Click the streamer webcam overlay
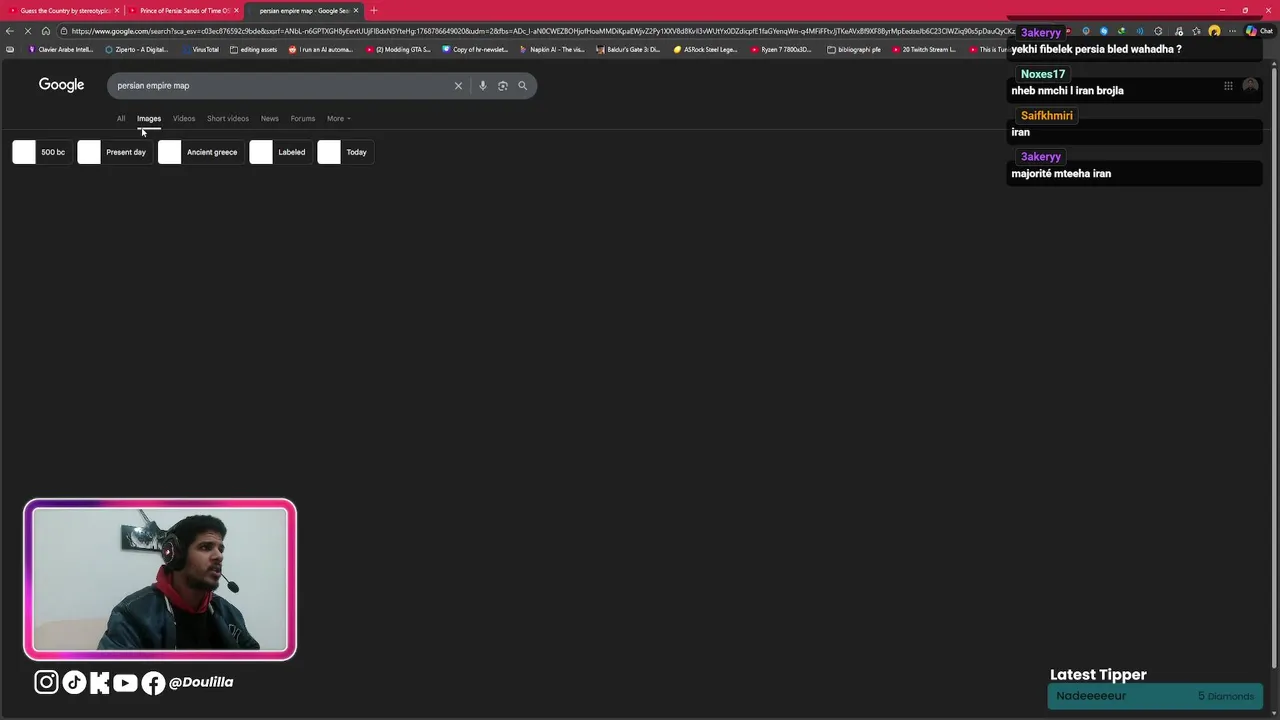This screenshot has height=720, width=1280. (x=160, y=579)
